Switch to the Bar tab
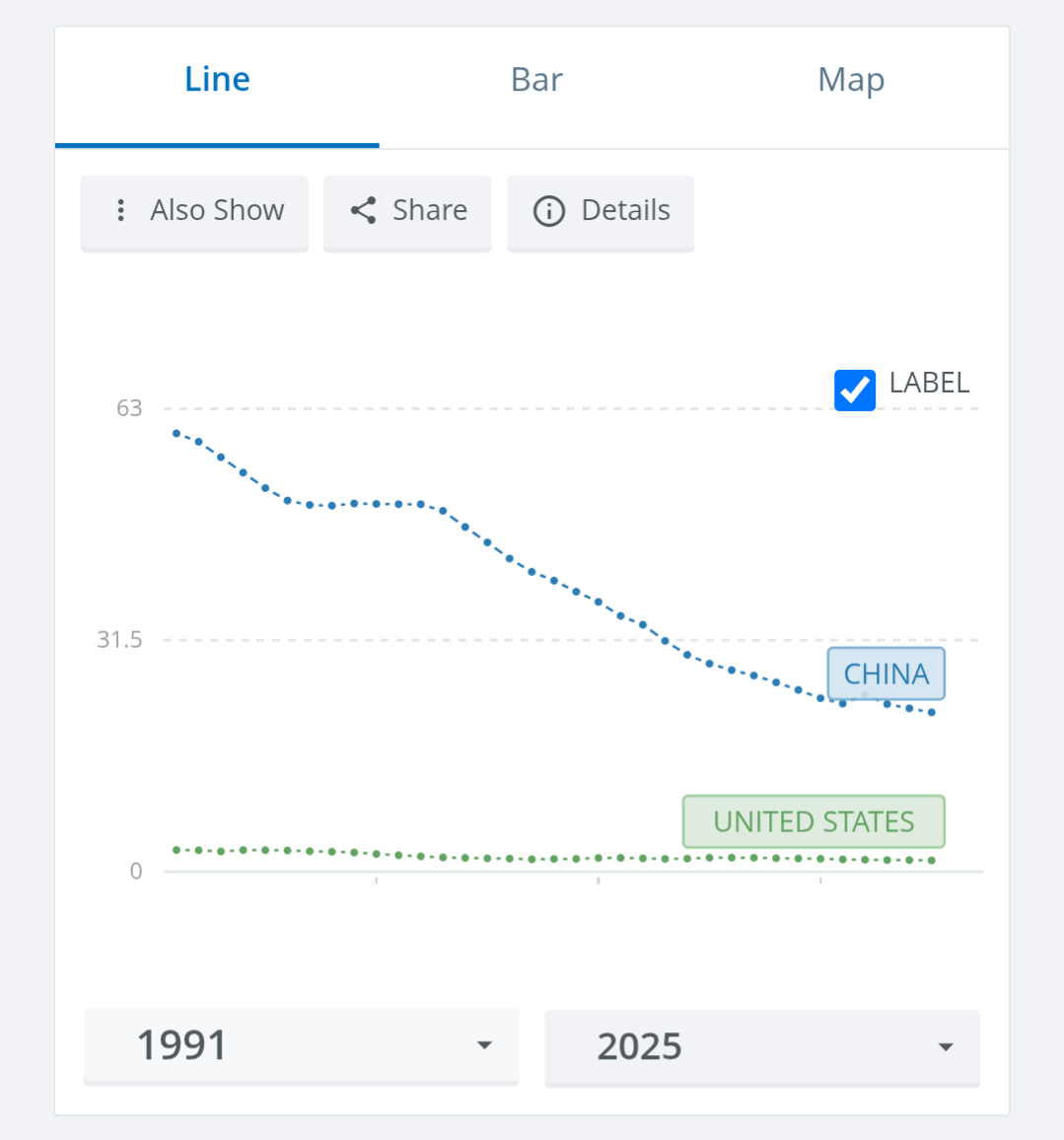The height and width of the screenshot is (1140, 1064). (536, 80)
